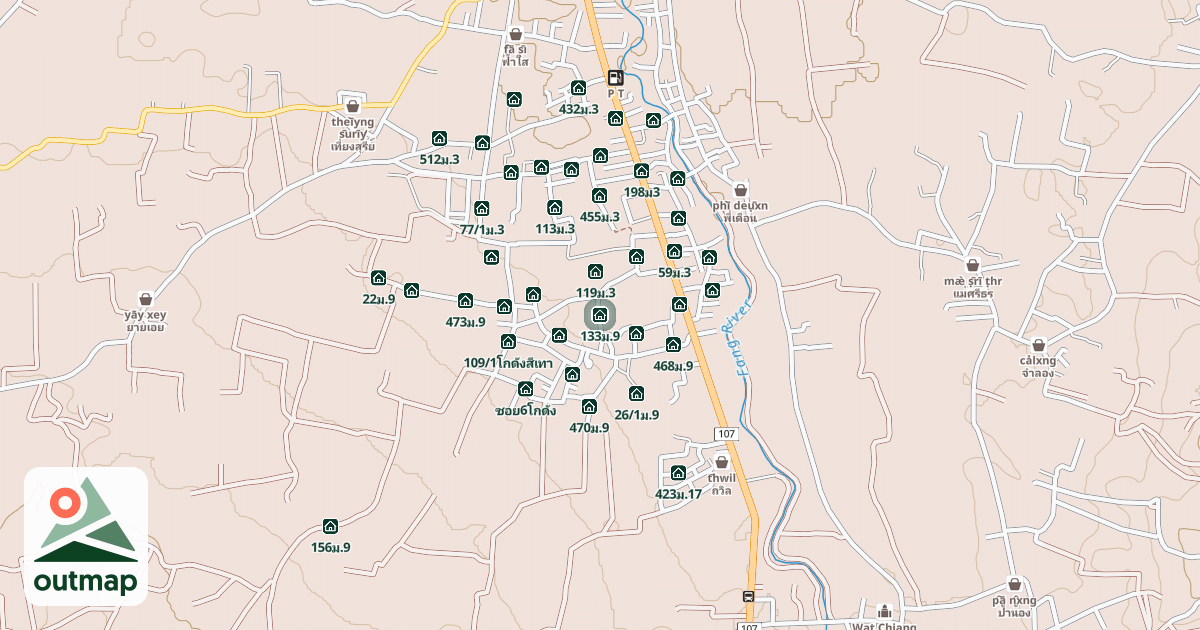Click the cảlxng shop icon
The height and width of the screenshot is (630, 1200).
tap(1038, 345)
